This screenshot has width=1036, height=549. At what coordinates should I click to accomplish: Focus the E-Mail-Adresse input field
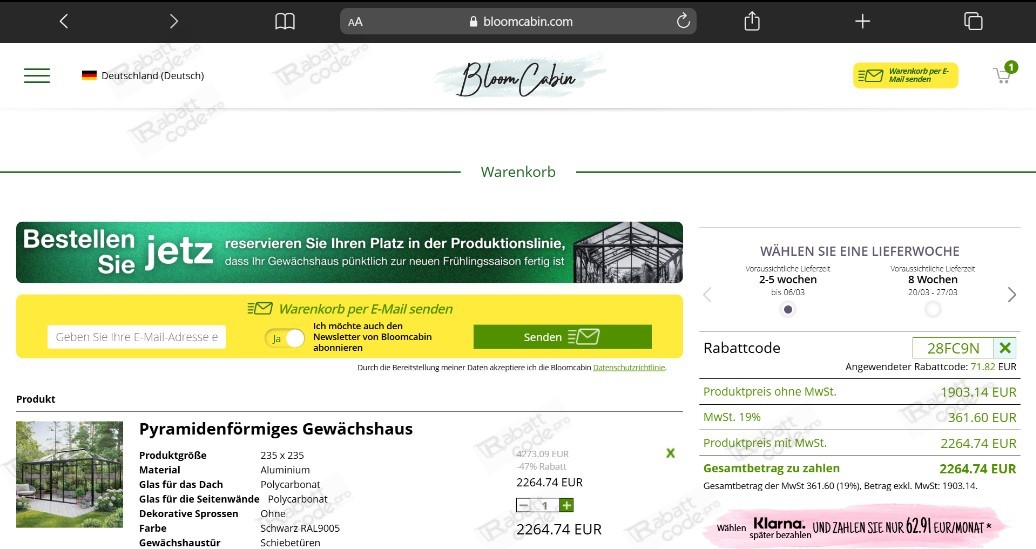coord(137,337)
